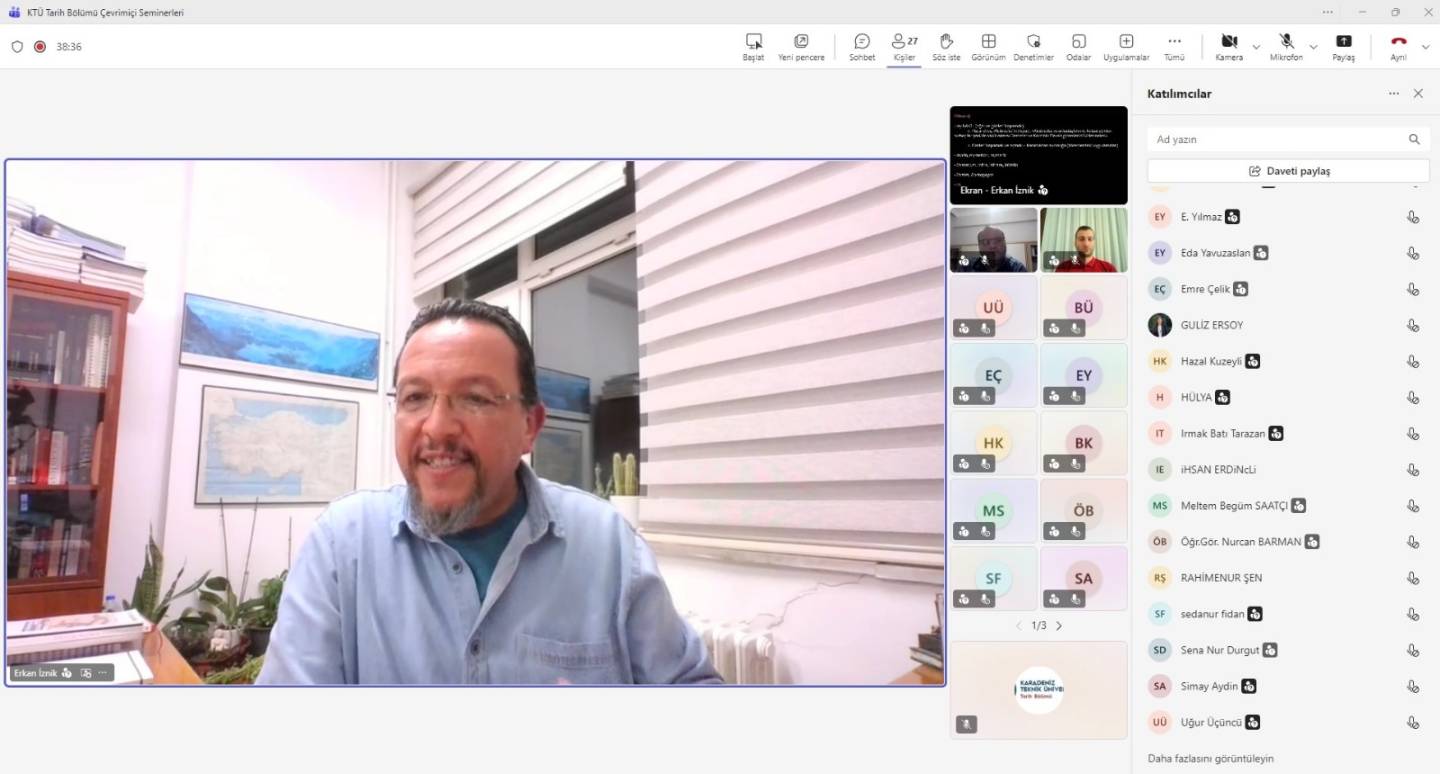Open the Uygulamalar apps panel
Screen dimensions: 1440x774
pos(1126,46)
